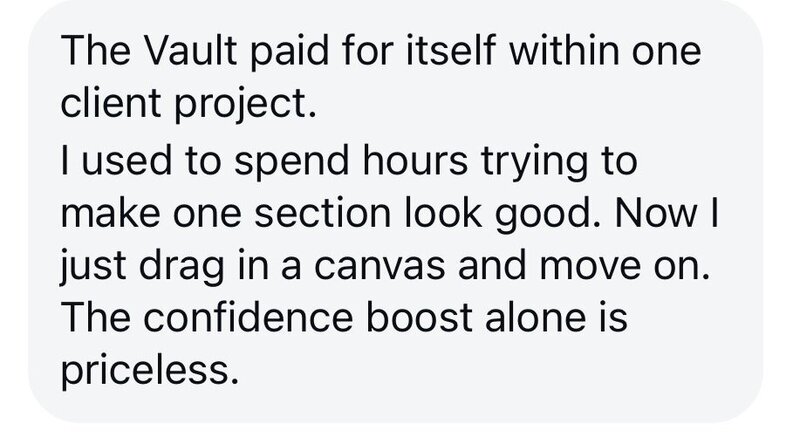Click the word "drag" in the message
Viewport: 800px width, 437px height.
coord(181,268)
